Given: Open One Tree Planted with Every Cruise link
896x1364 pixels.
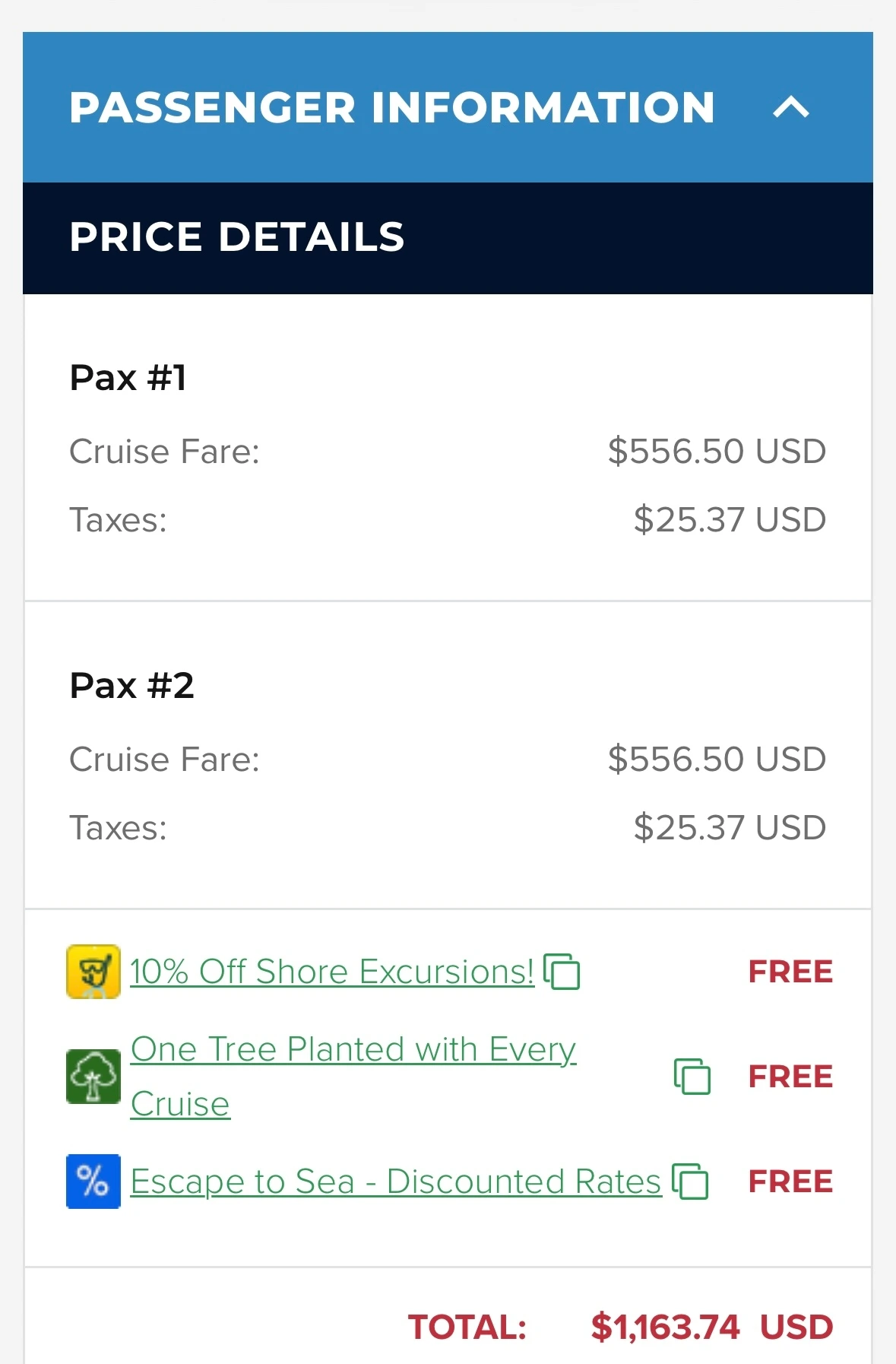Looking at the screenshot, I should click(353, 1050).
